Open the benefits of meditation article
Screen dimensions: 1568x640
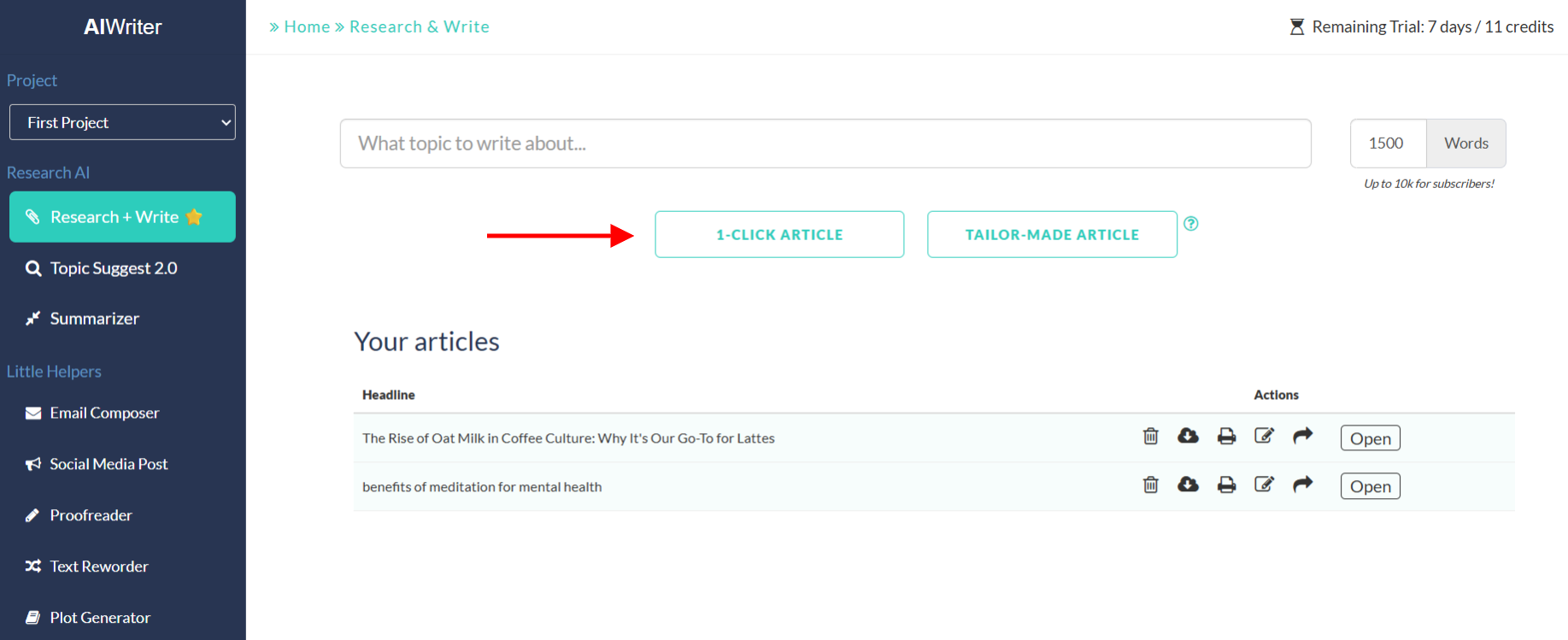click(1370, 486)
